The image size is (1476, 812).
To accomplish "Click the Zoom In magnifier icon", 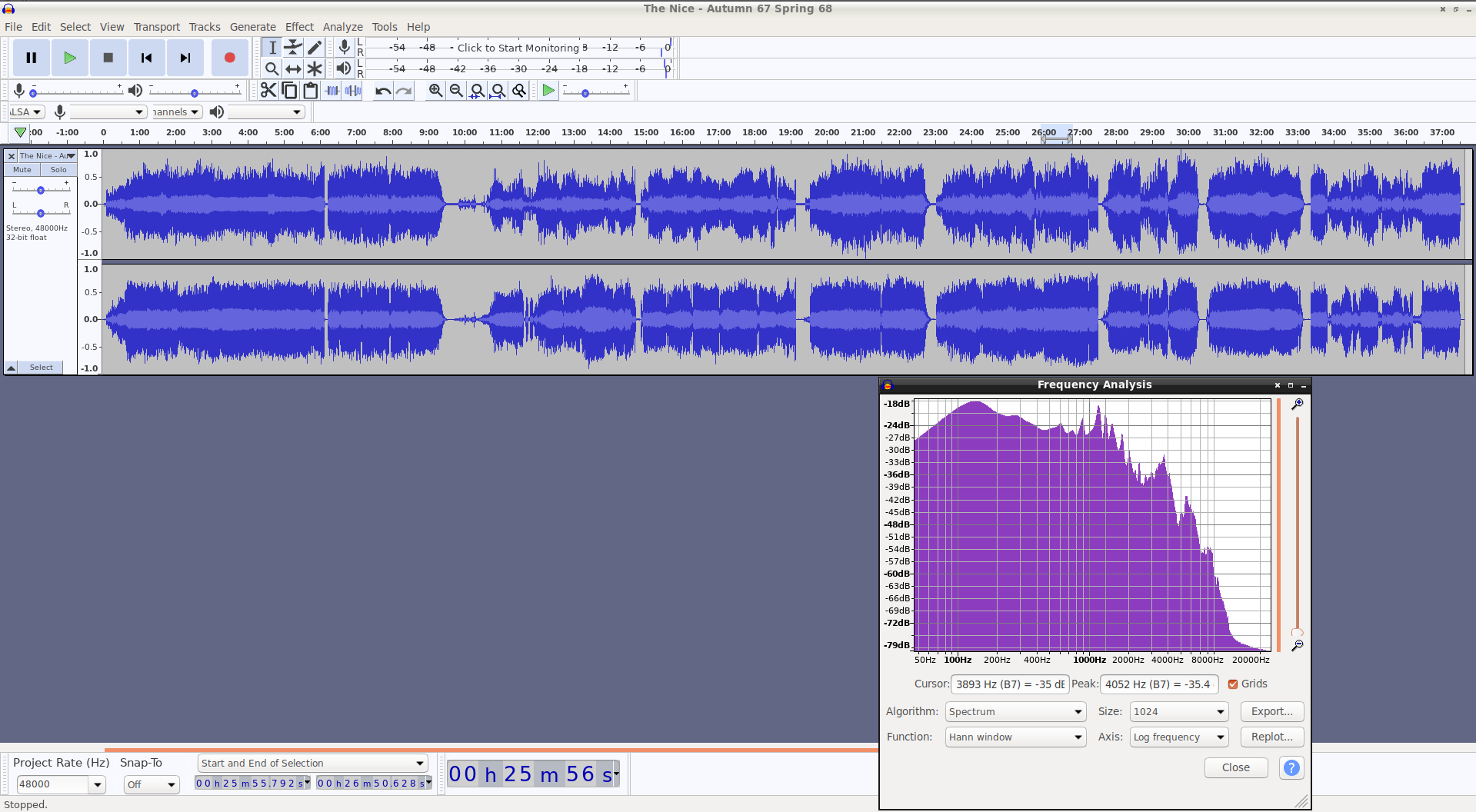I will pyautogui.click(x=435, y=91).
